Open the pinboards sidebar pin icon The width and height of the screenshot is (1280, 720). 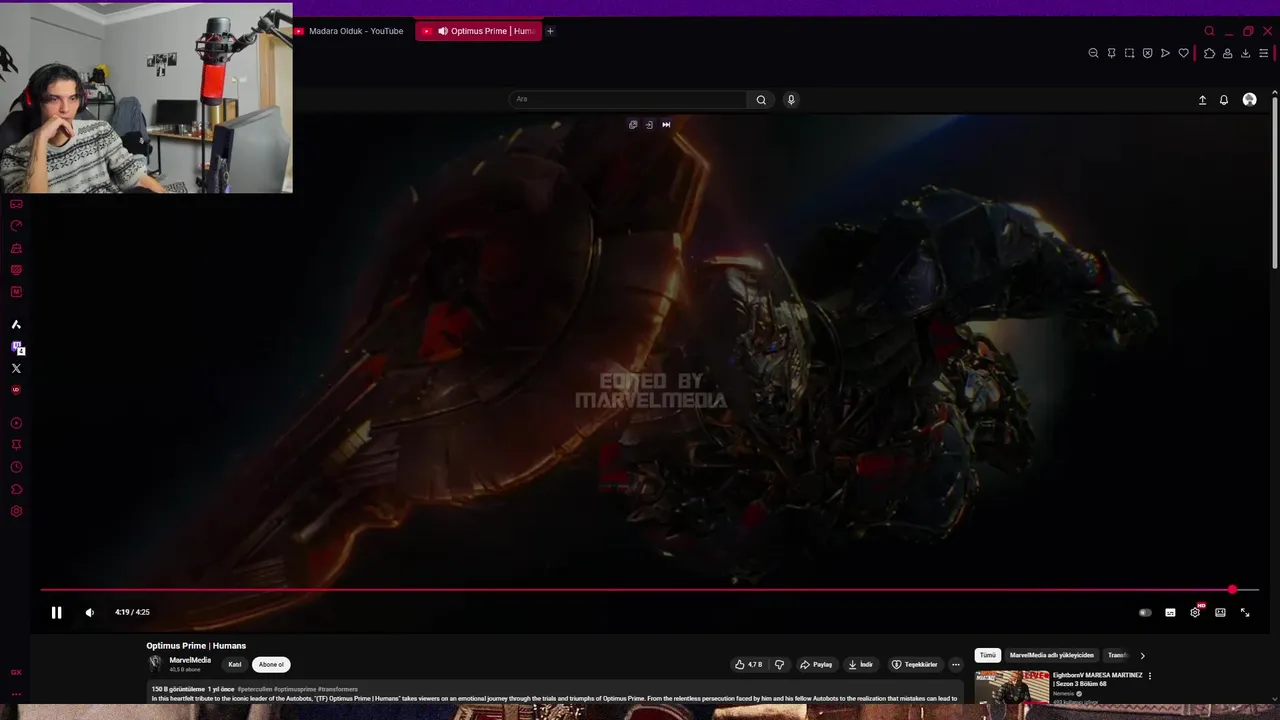[16, 445]
